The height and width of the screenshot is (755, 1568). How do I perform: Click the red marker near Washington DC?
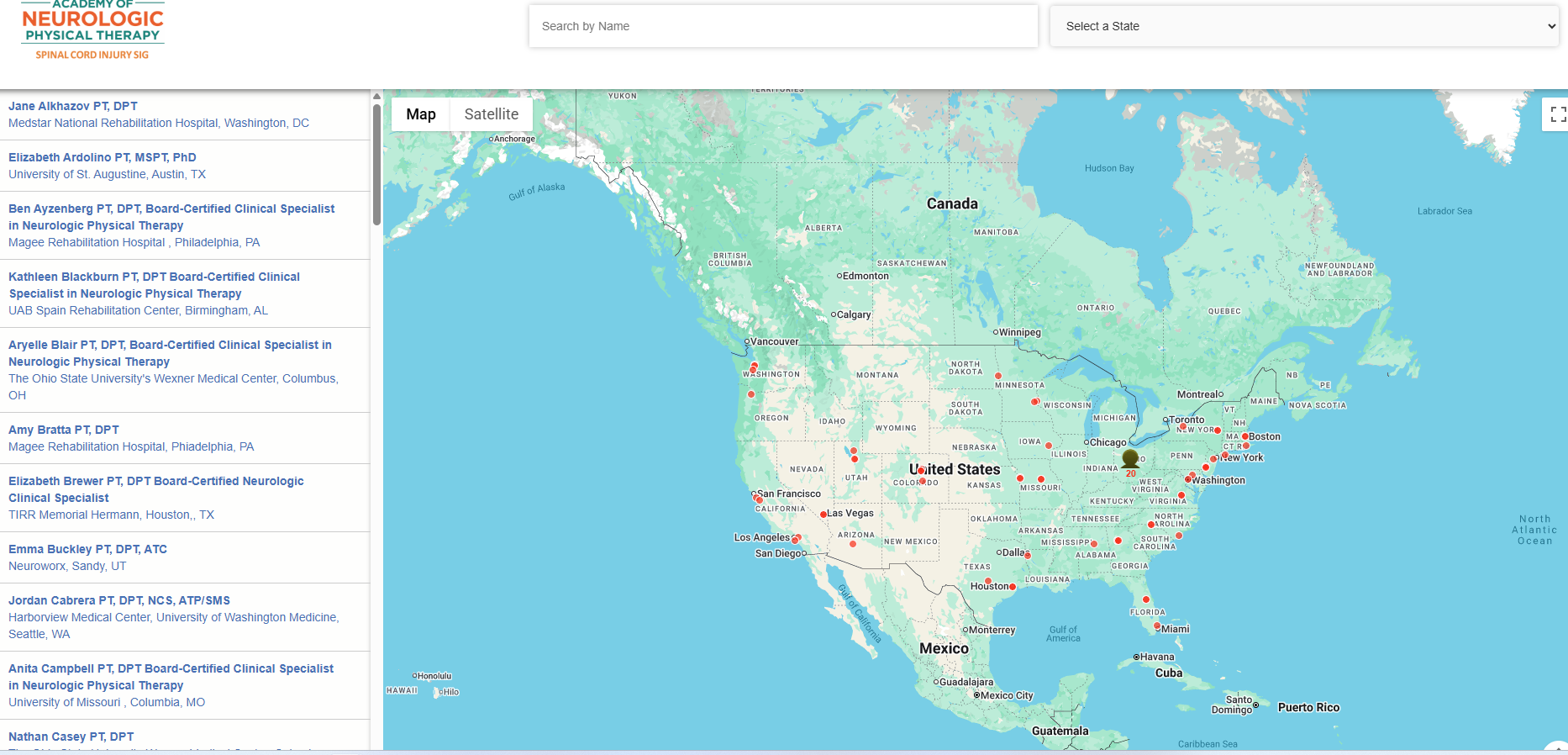(1188, 479)
